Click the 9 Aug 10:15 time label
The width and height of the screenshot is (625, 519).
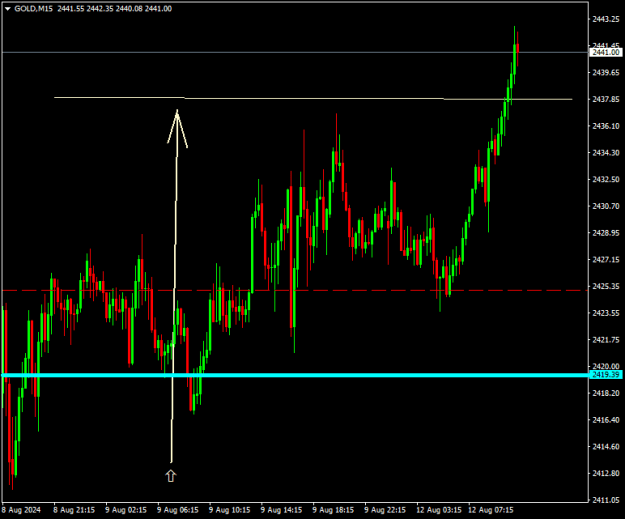pyautogui.click(x=230, y=510)
